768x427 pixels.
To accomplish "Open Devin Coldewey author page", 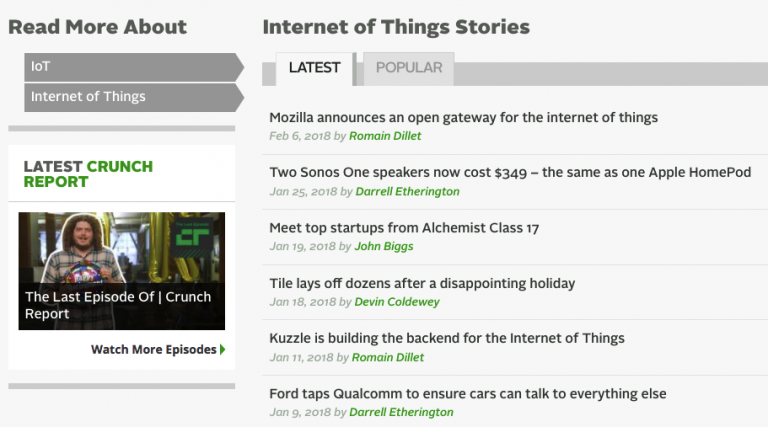I will 396,302.
